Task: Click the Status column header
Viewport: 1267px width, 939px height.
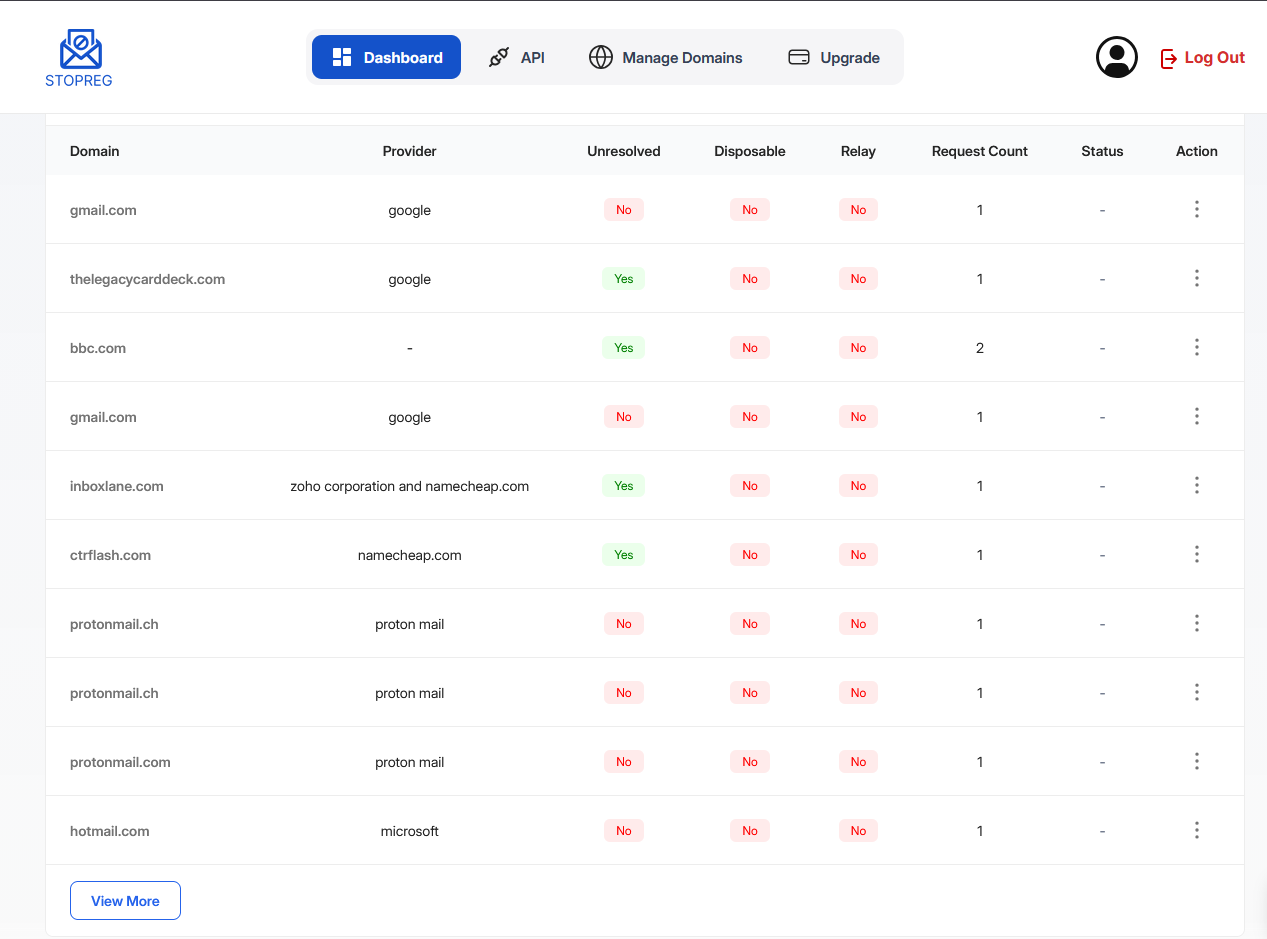Action: pyautogui.click(x=1102, y=151)
